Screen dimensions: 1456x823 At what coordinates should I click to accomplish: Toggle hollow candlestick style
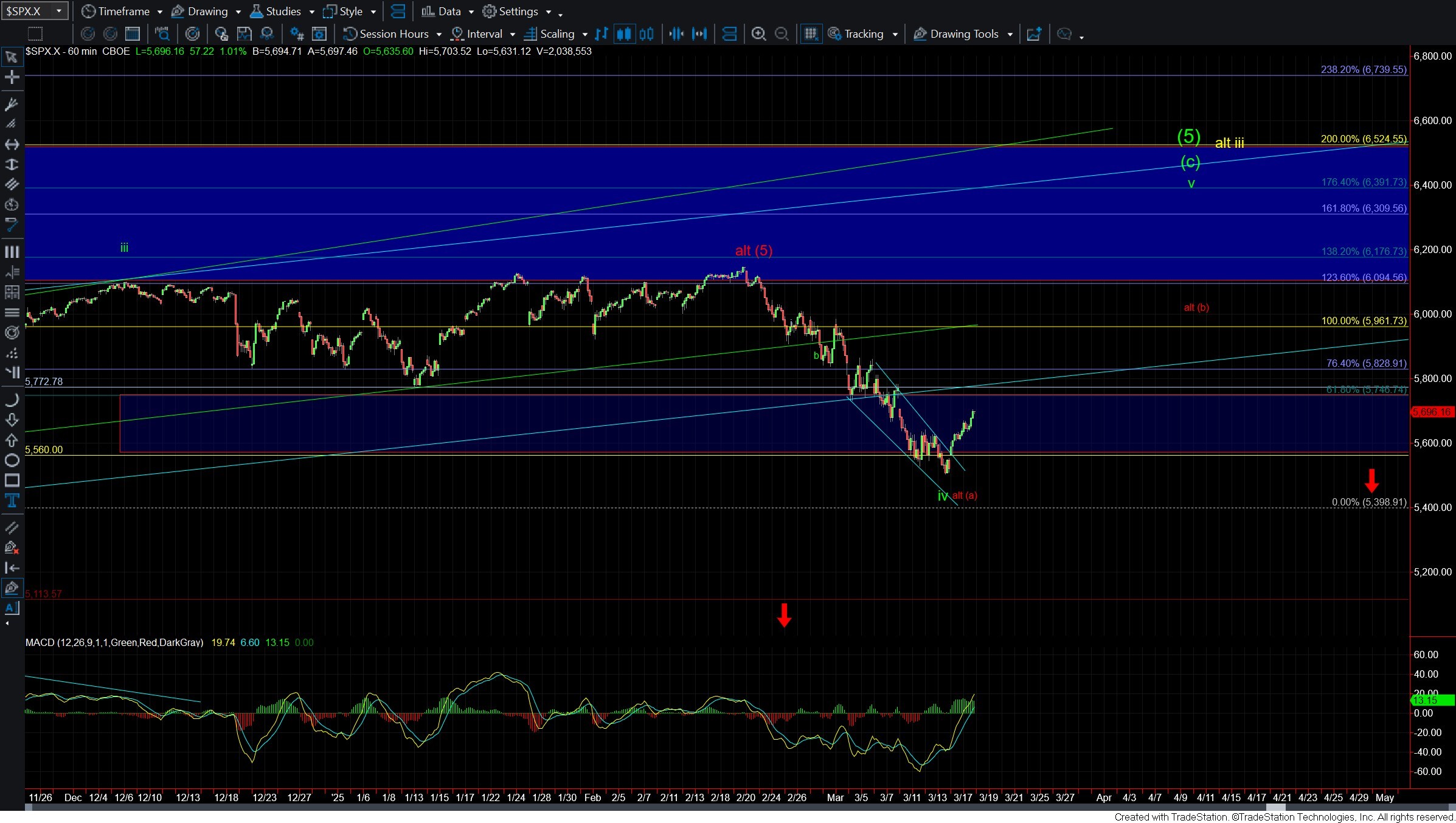pos(647,34)
